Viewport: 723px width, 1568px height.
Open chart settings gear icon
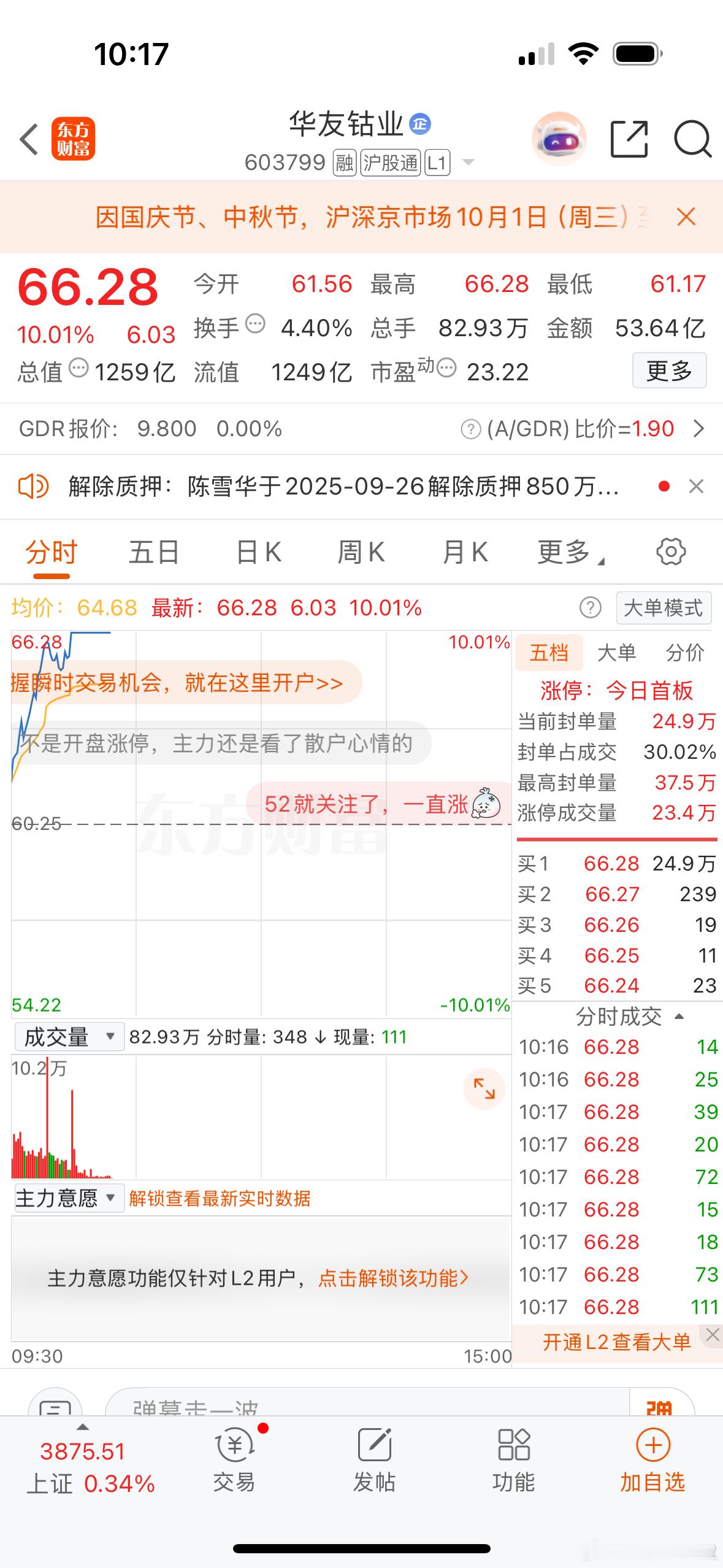671,551
